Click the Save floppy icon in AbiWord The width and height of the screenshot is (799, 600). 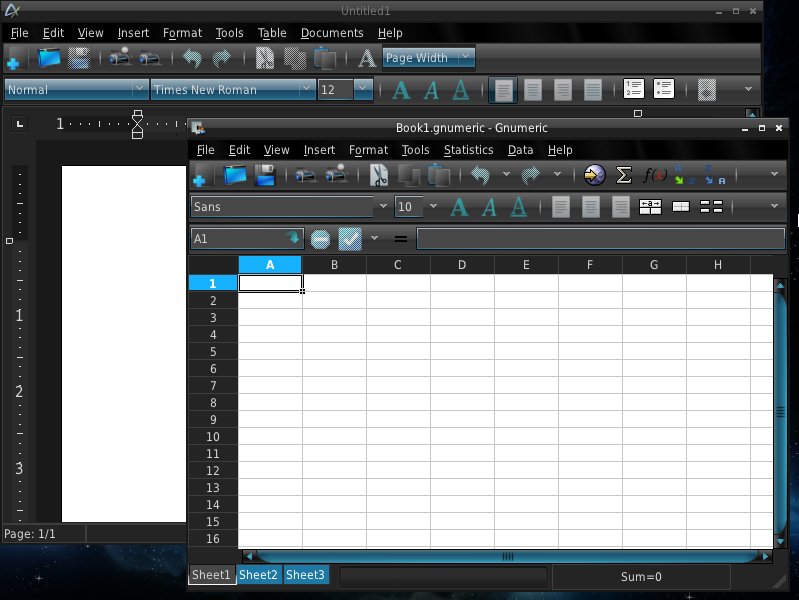pyautogui.click(x=79, y=58)
